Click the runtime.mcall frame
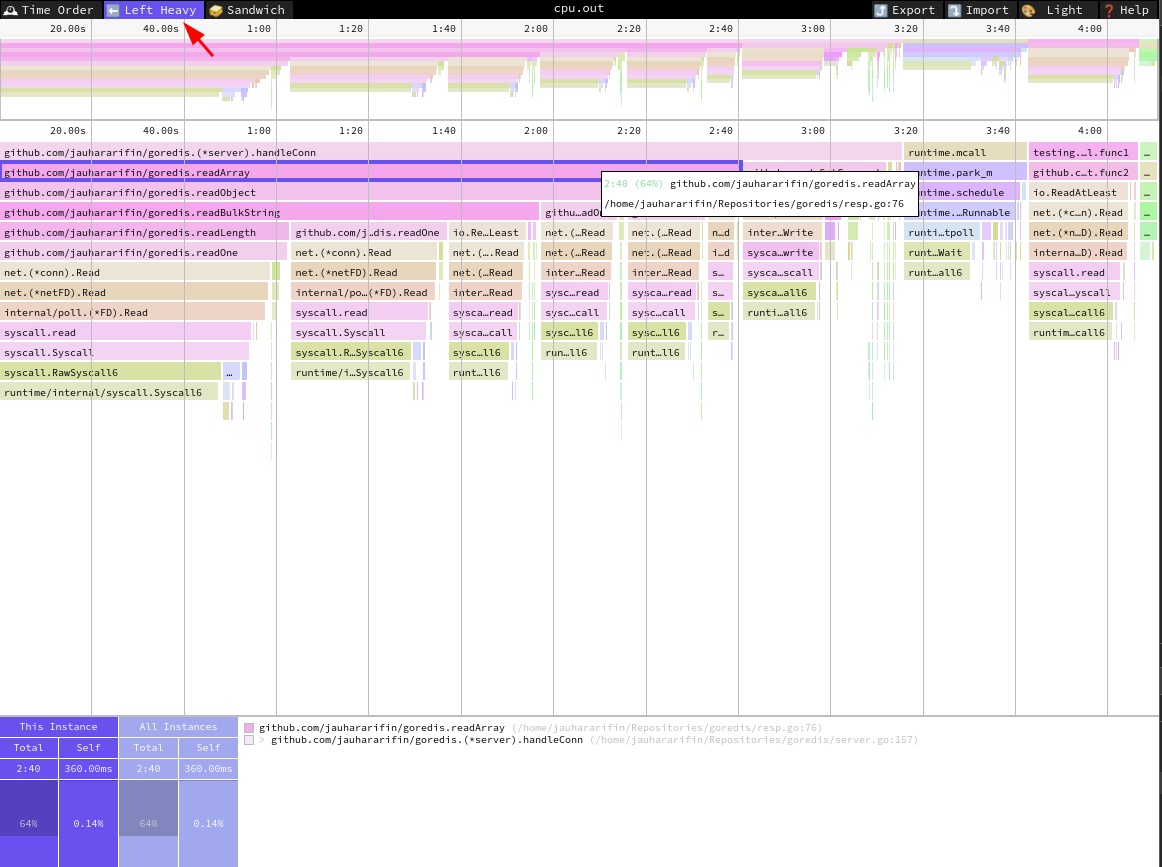The width and height of the screenshot is (1162, 867). click(964, 152)
